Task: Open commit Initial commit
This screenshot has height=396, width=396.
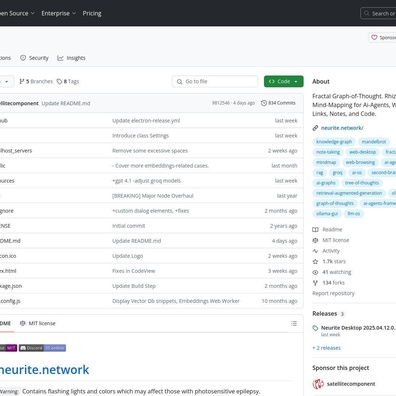Action: (x=129, y=226)
